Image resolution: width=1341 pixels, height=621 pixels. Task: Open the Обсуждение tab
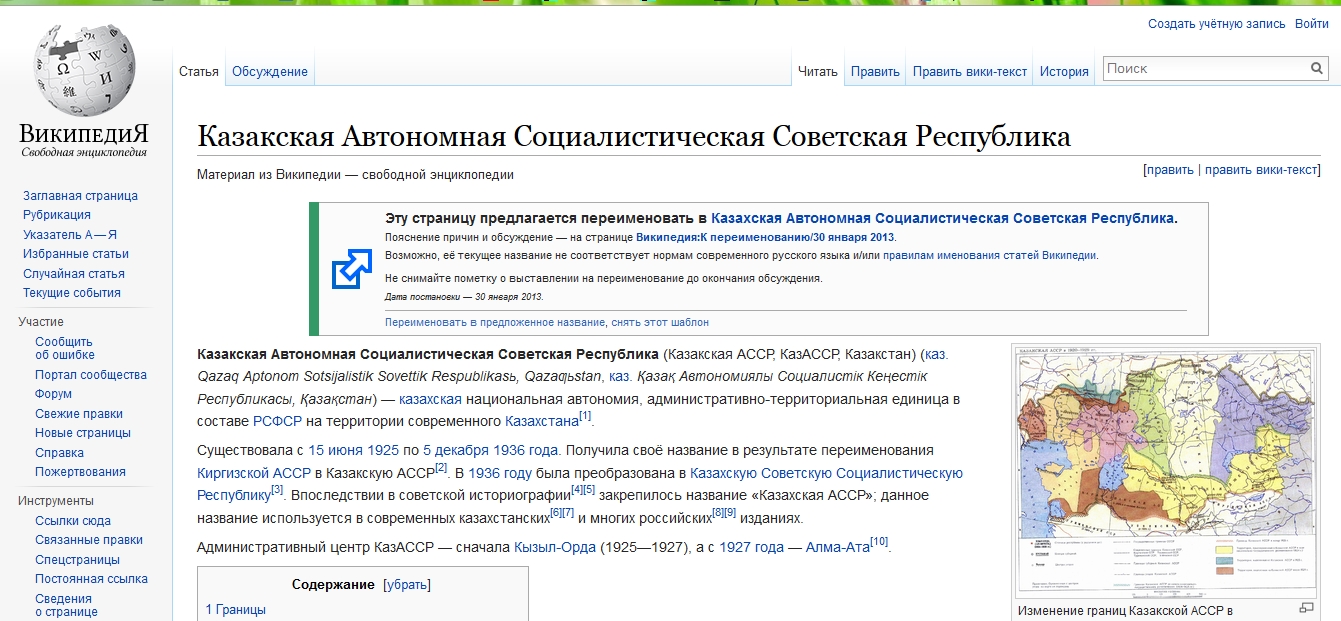pos(269,72)
